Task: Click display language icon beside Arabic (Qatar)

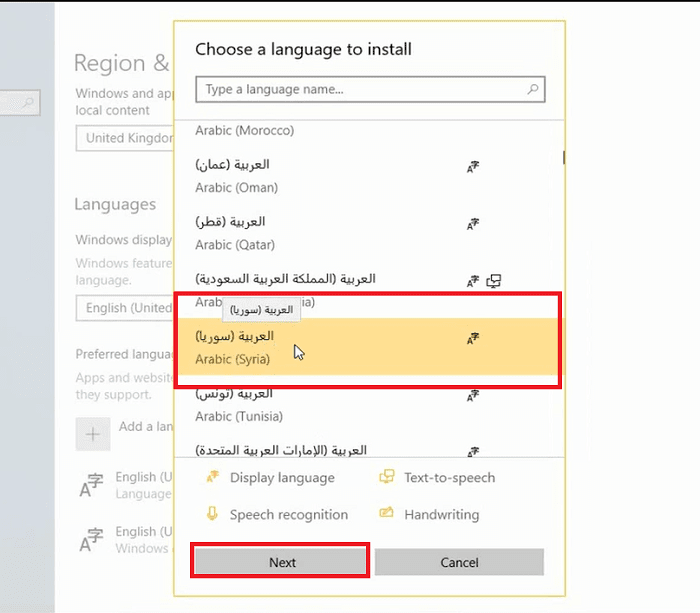Action: (473, 225)
